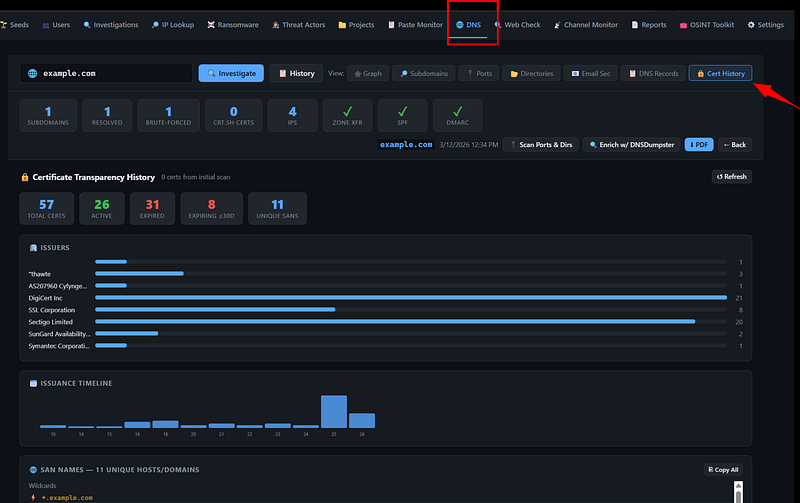Click the *.example.com wildcard entry
The height and width of the screenshot is (503, 800).
click(67, 498)
